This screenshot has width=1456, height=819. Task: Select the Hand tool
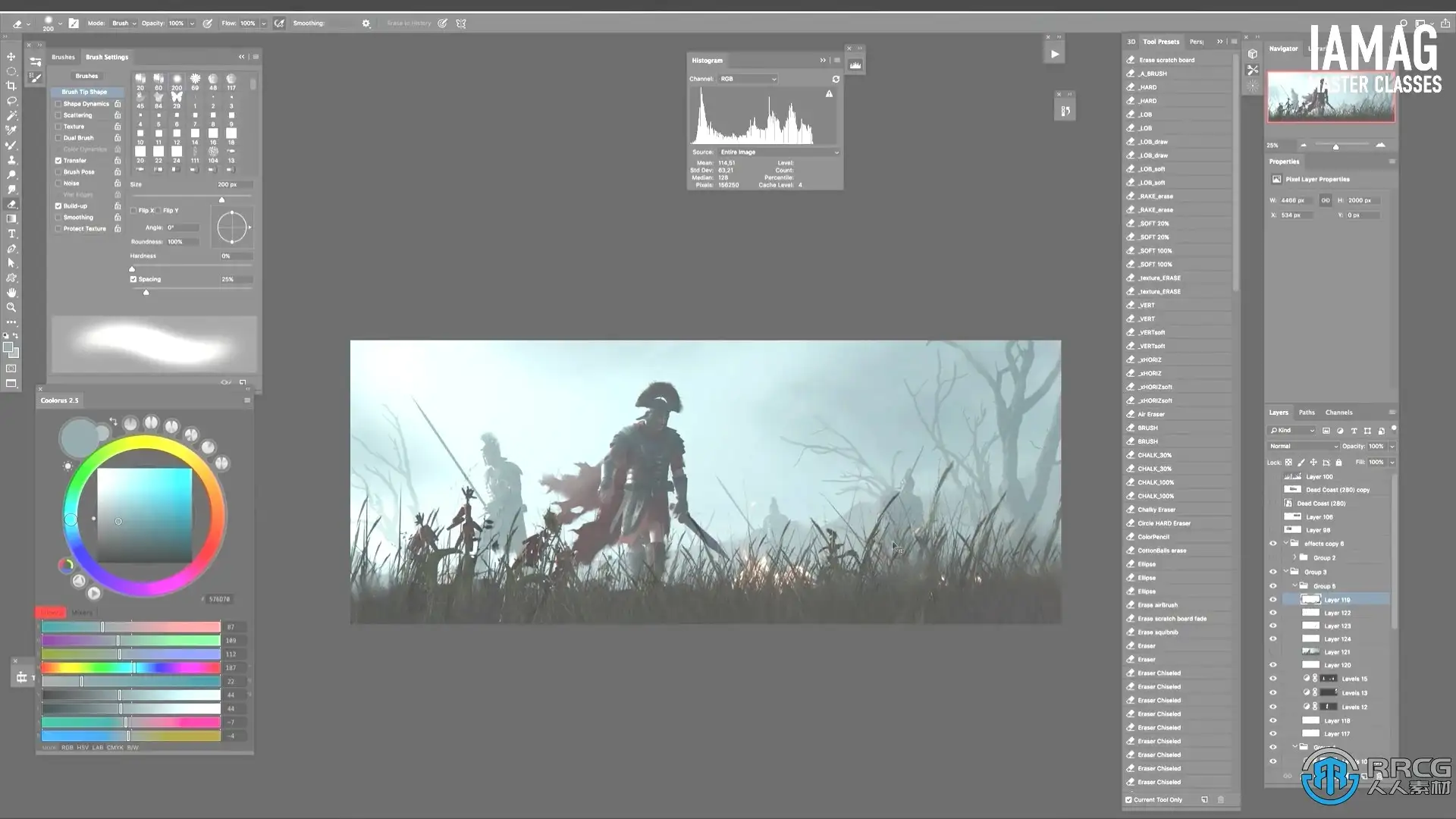[11, 293]
